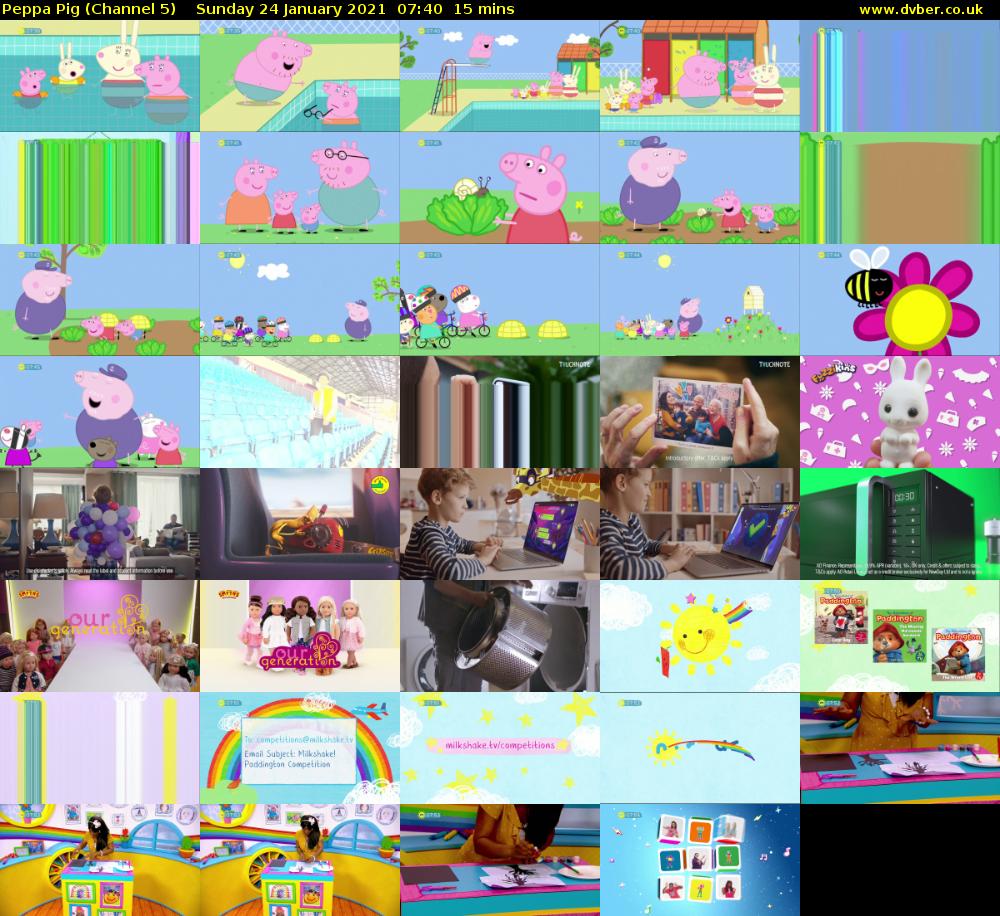Click the bicycle race scene thumbnail

500,298
